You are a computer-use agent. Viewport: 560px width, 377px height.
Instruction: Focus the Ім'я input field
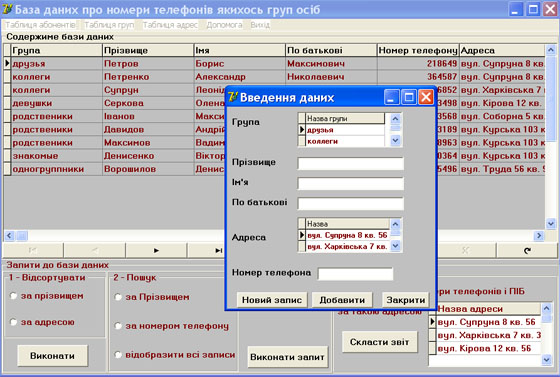point(350,184)
